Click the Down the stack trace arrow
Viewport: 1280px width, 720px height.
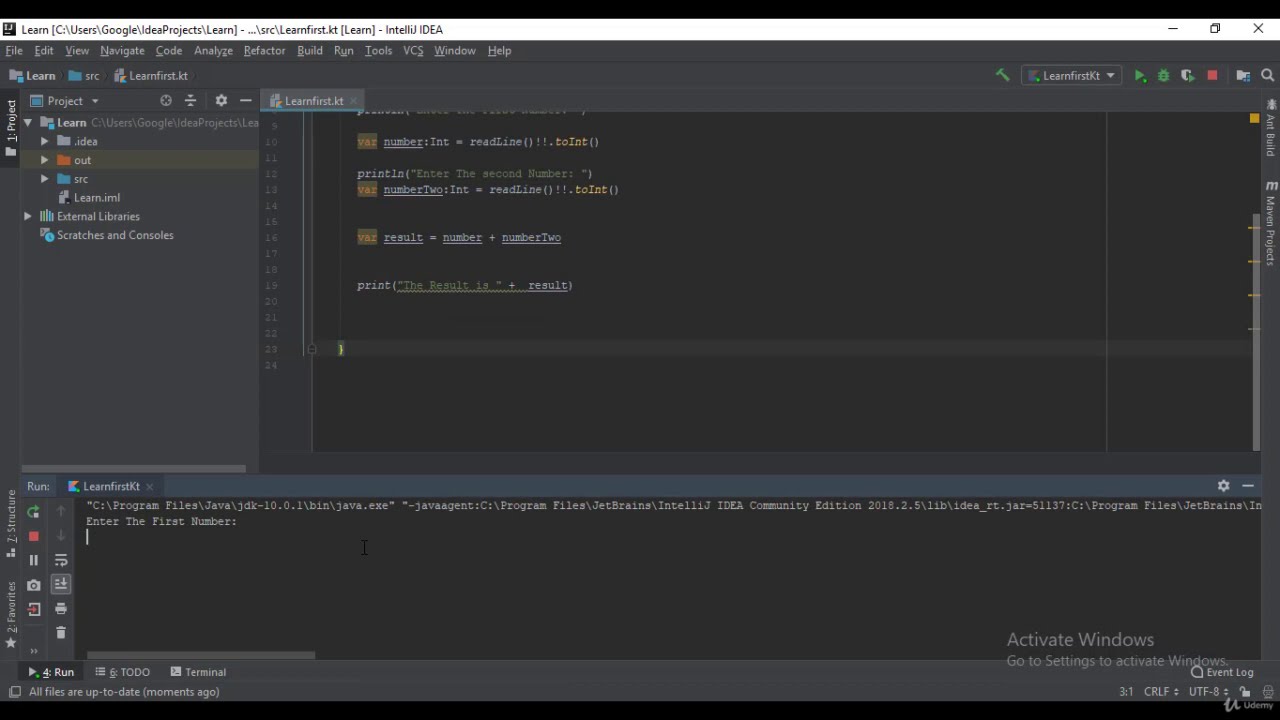coord(60,536)
